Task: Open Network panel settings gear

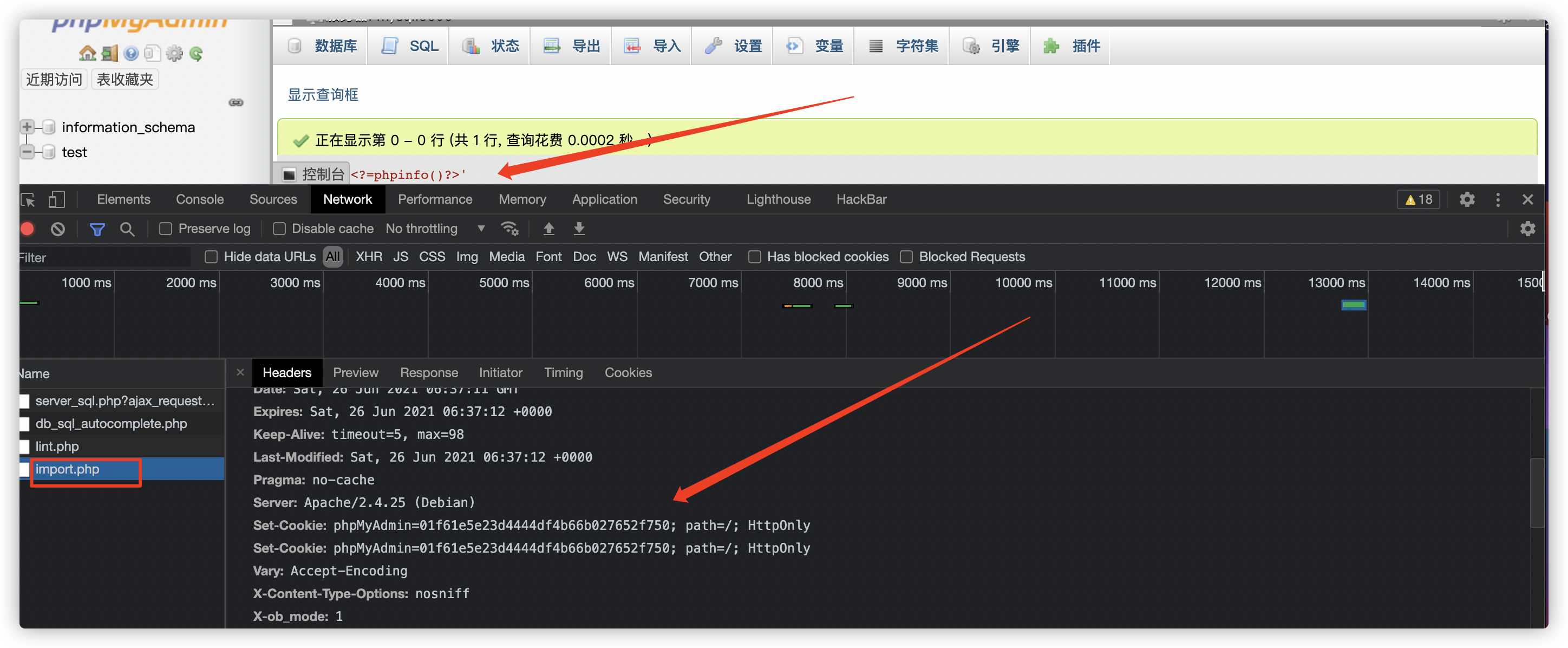Action: [1527, 229]
